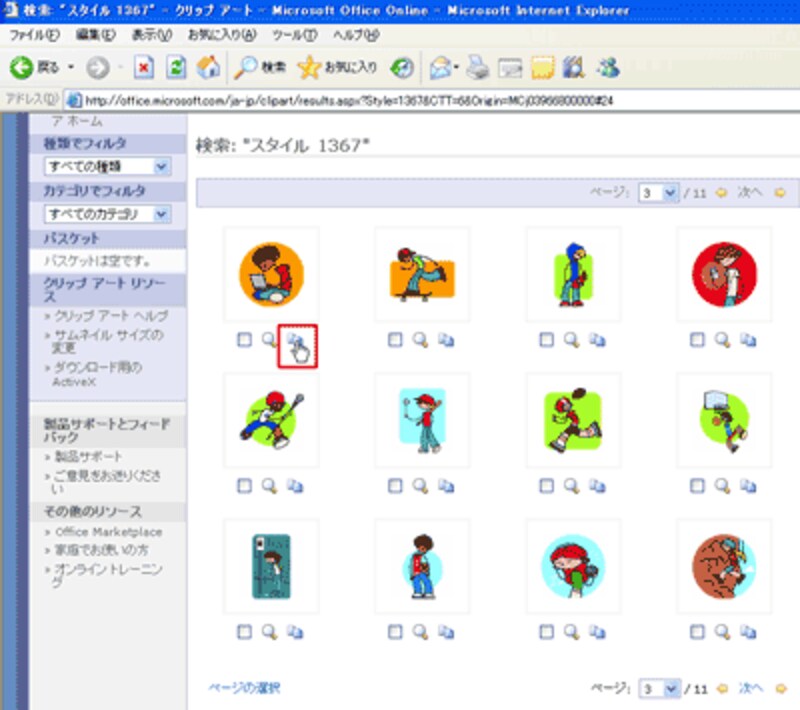
Task: Copy the basketball dunk clip art
Action: [748, 486]
